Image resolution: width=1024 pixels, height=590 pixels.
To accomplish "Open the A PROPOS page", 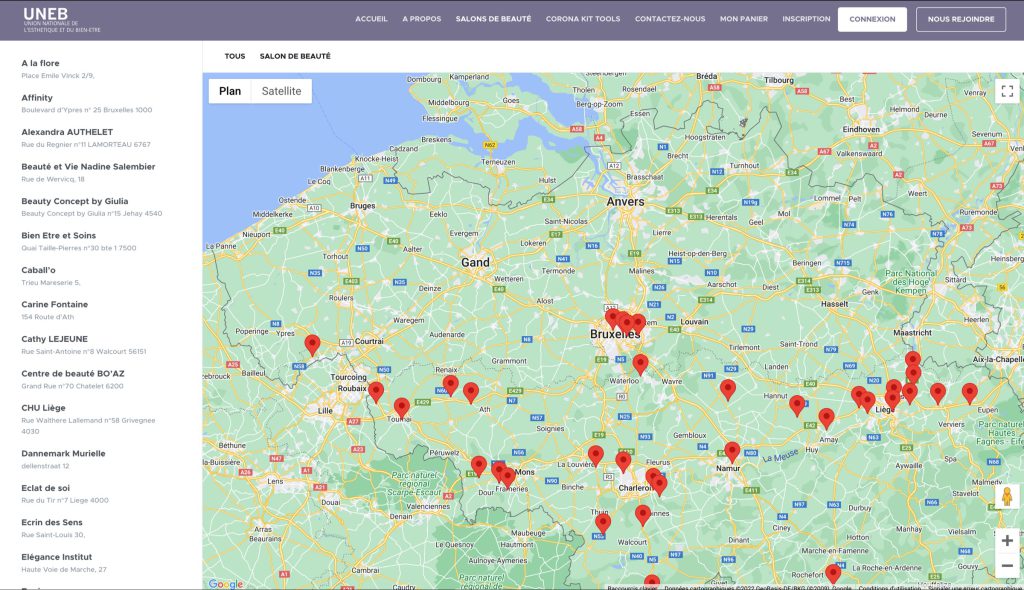I will 422,19.
